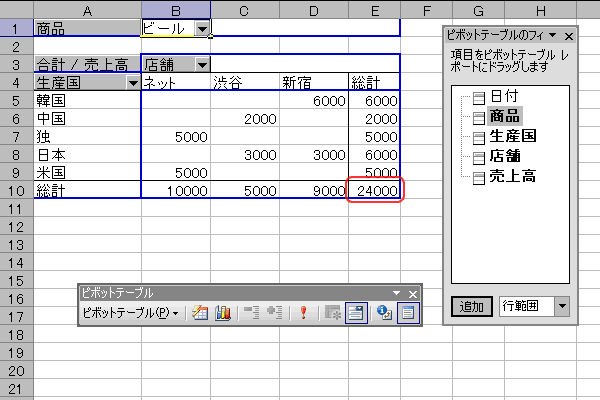Select the 総計 row label in column A
Screen dimensions: 600x400
[87, 190]
